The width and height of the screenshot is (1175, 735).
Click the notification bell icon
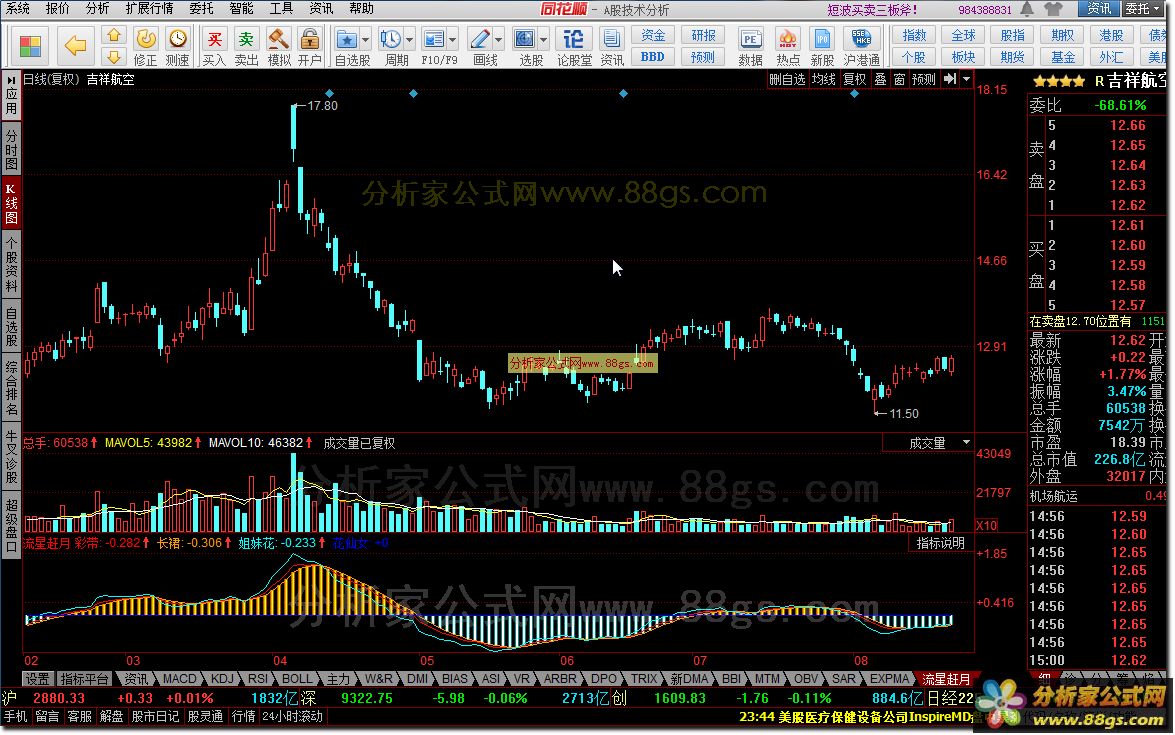pyautogui.click(x=1027, y=9)
